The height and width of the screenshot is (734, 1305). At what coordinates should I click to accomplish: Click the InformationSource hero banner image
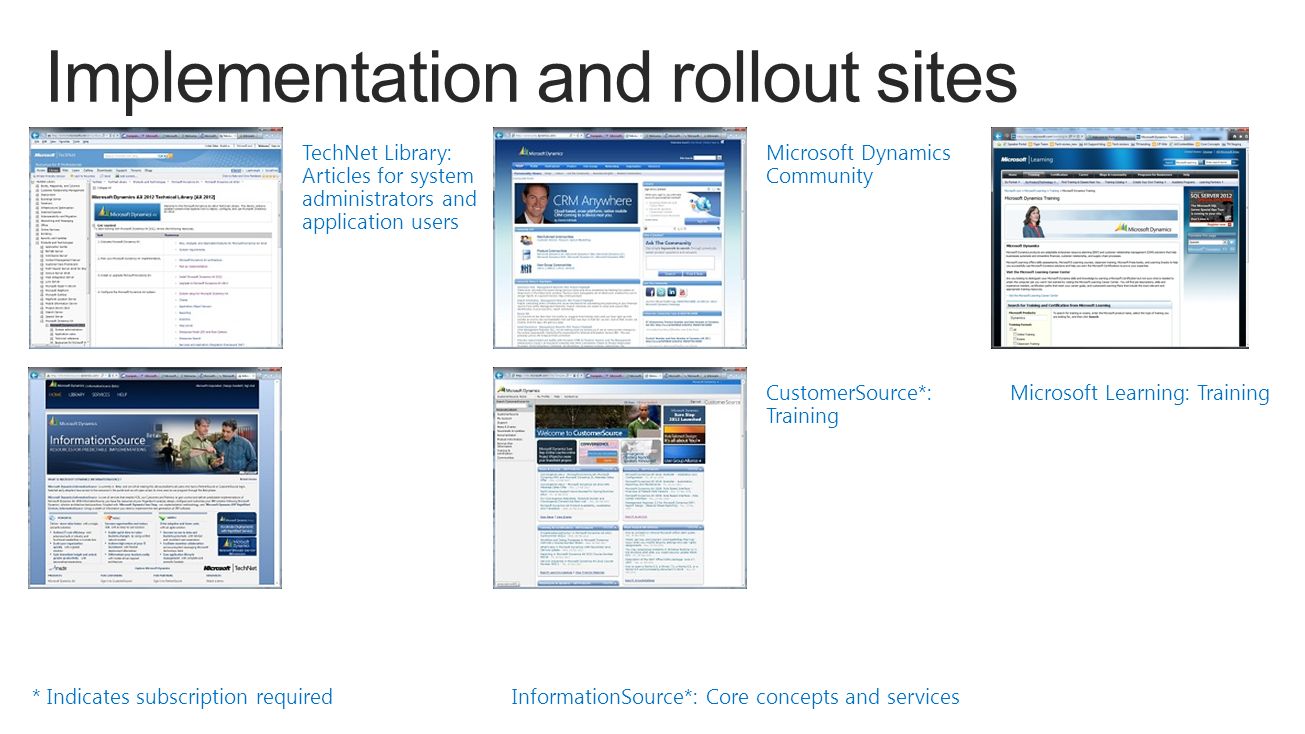[152, 444]
